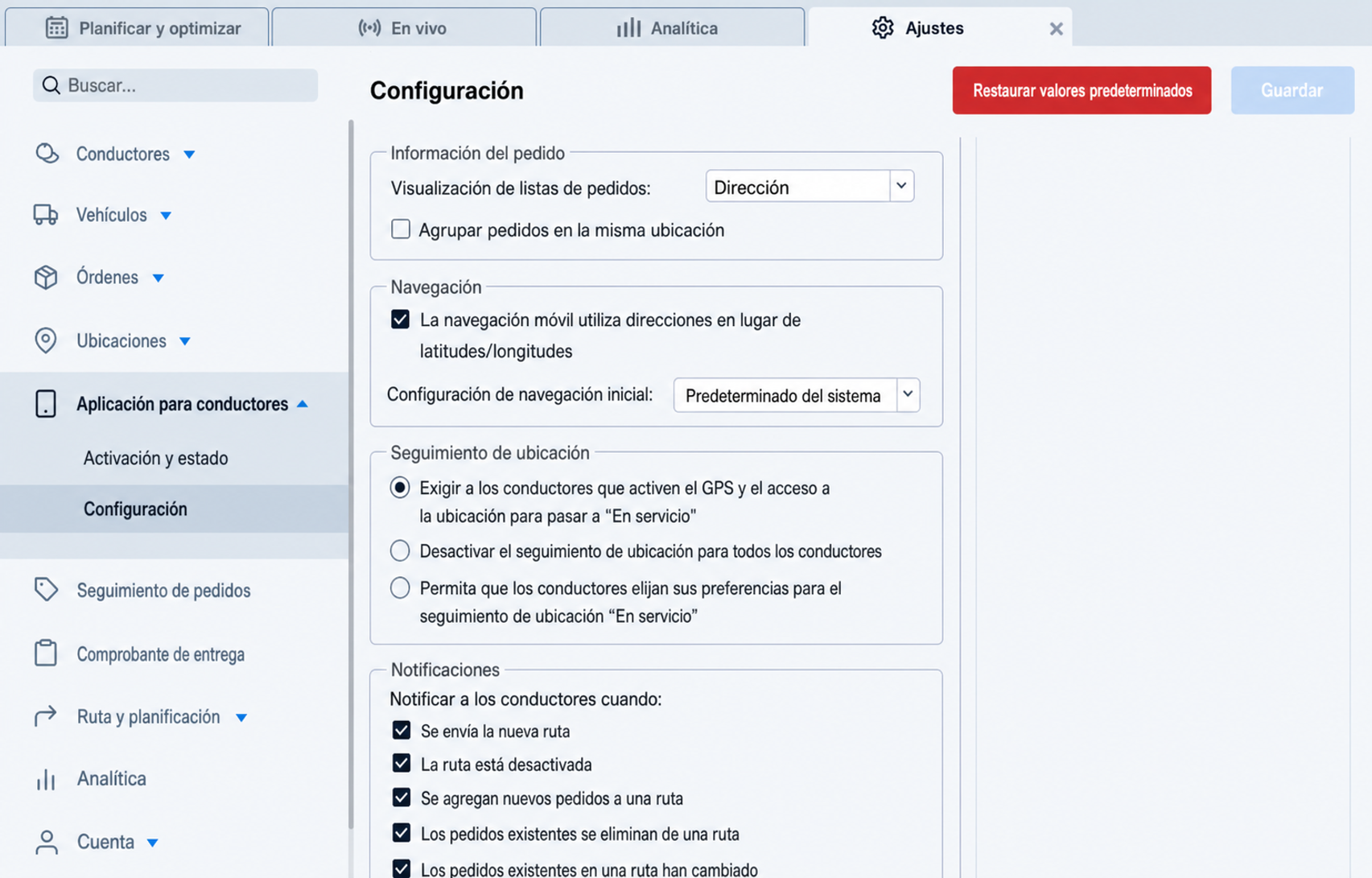Click the Ubicaciones map pin icon
The width and height of the screenshot is (1372, 878).
(x=46, y=340)
